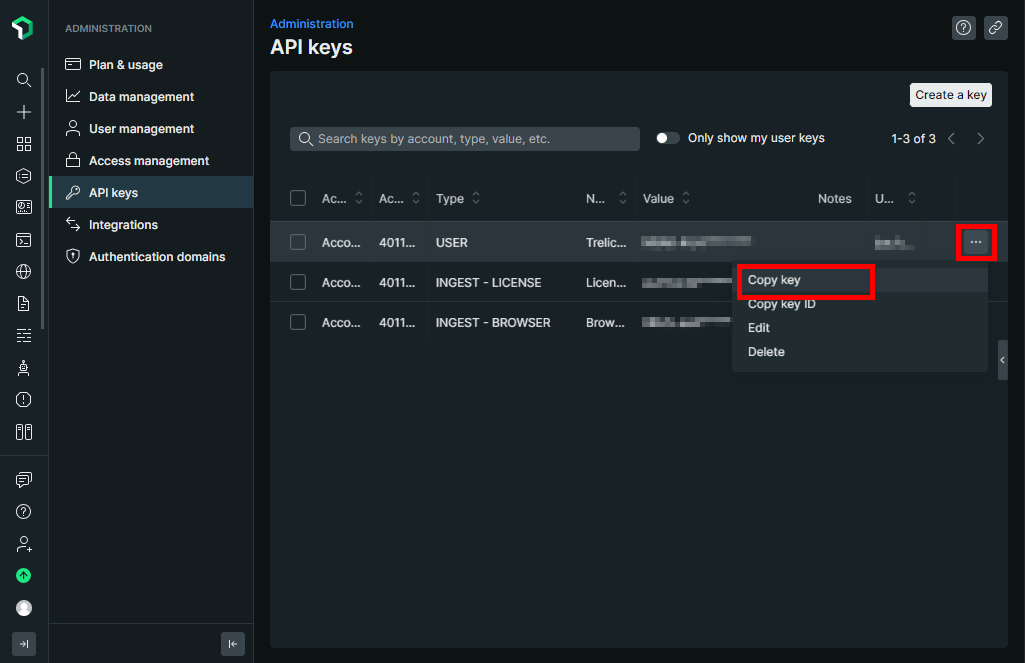The height and width of the screenshot is (663, 1025).
Task: Sort by Type column arrows
Action: click(476, 198)
